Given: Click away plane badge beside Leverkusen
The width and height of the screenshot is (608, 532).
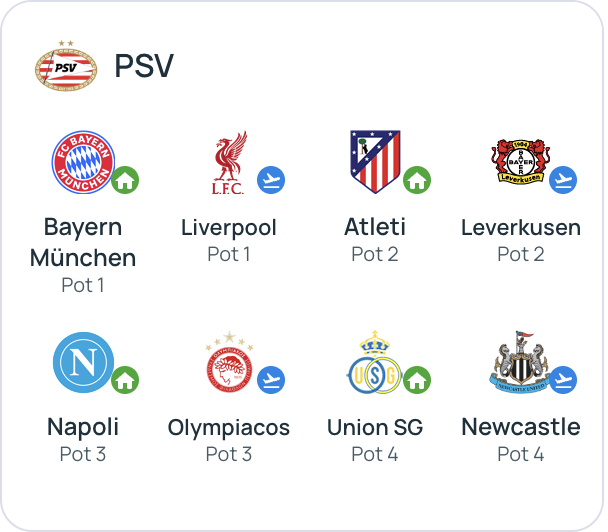Looking at the screenshot, I should pos(563,180).
